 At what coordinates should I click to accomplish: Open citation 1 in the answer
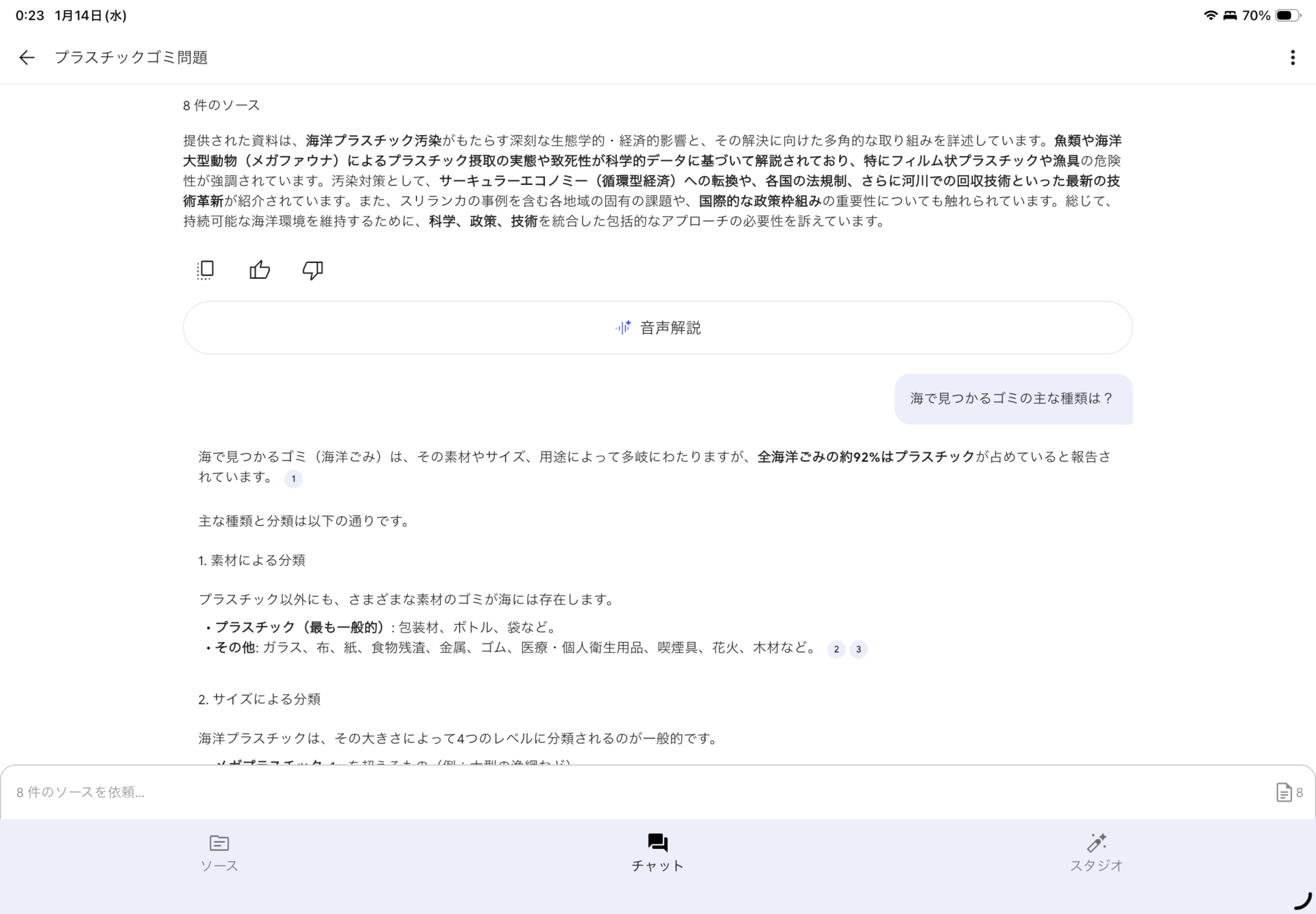pos(293,479)
